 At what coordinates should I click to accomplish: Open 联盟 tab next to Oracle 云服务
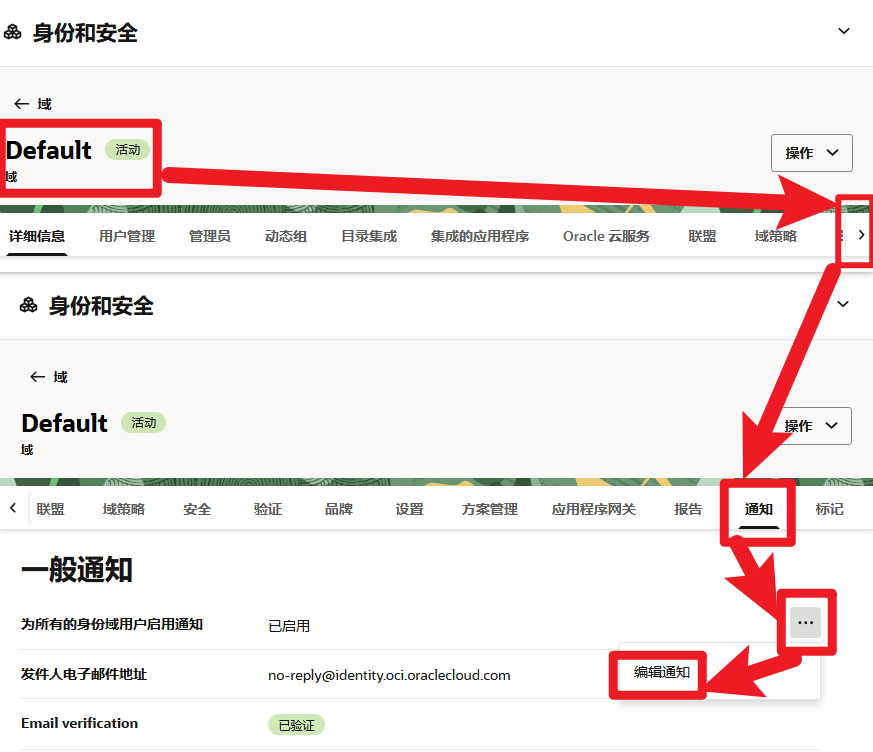pos(702,236)
